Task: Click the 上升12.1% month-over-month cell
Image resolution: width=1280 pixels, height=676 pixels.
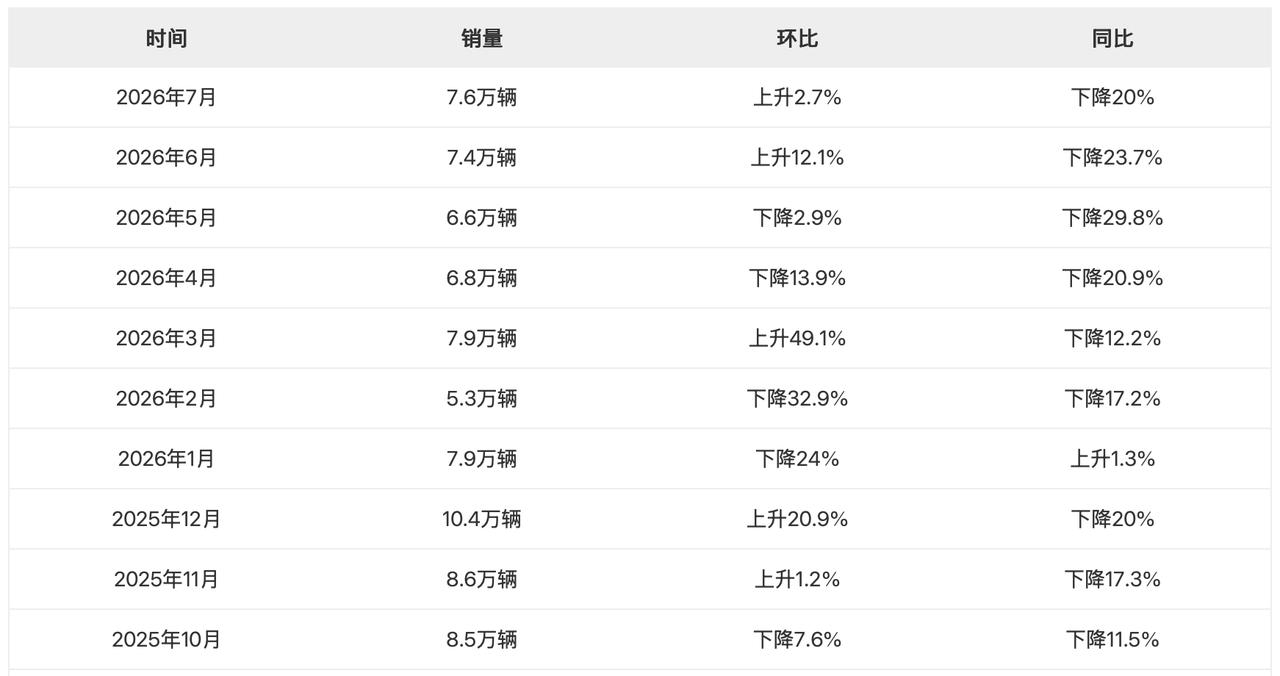Action: click(x=797, y=158)
